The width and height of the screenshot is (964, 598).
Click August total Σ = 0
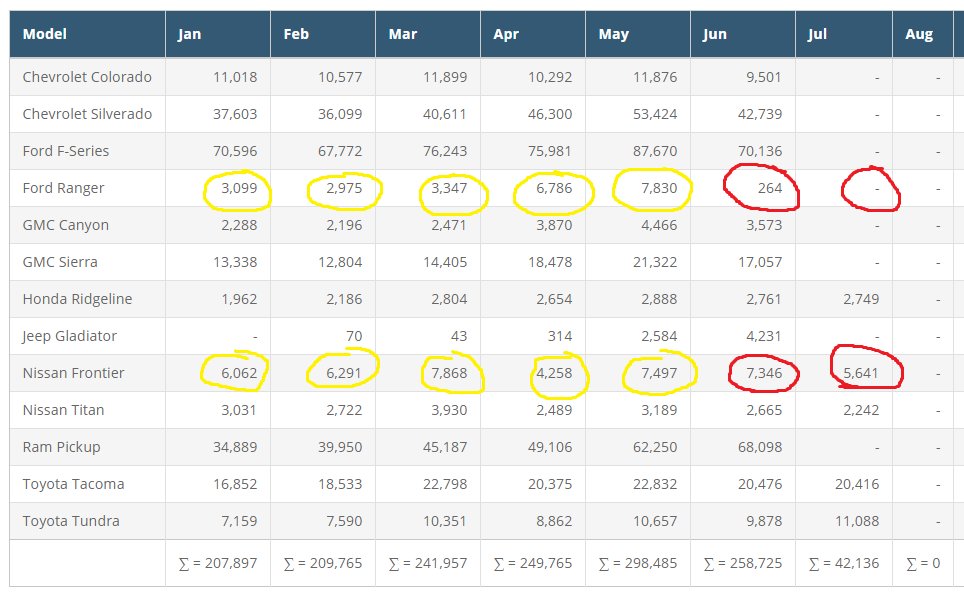coord(923,564)
